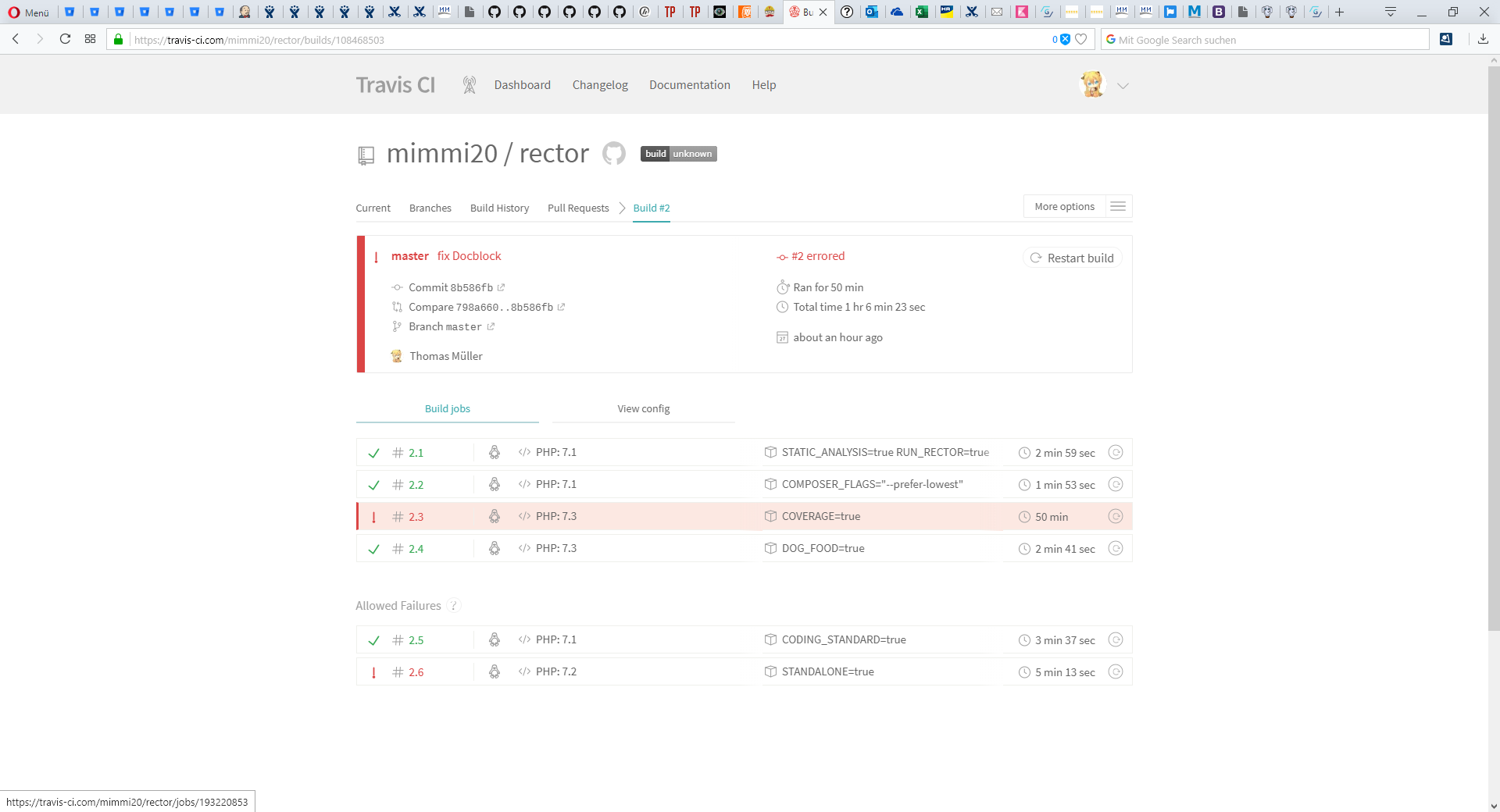Open the Help menu item
Viewport: 1500px width, 812px height.
[764, 85]
